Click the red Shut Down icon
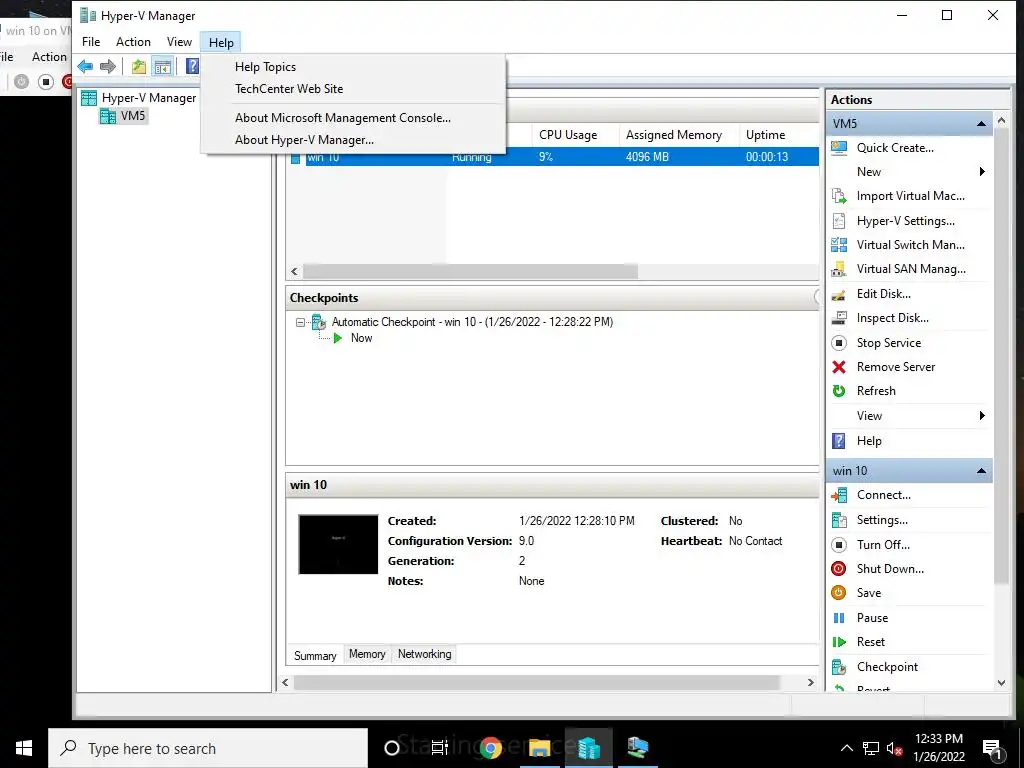 pos(839,569)
